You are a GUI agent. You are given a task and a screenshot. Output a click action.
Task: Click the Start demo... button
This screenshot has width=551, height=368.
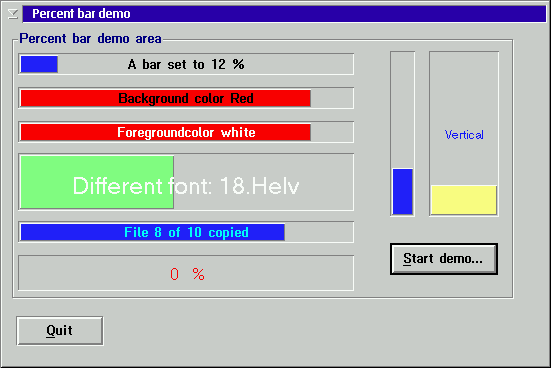[443, 259]
